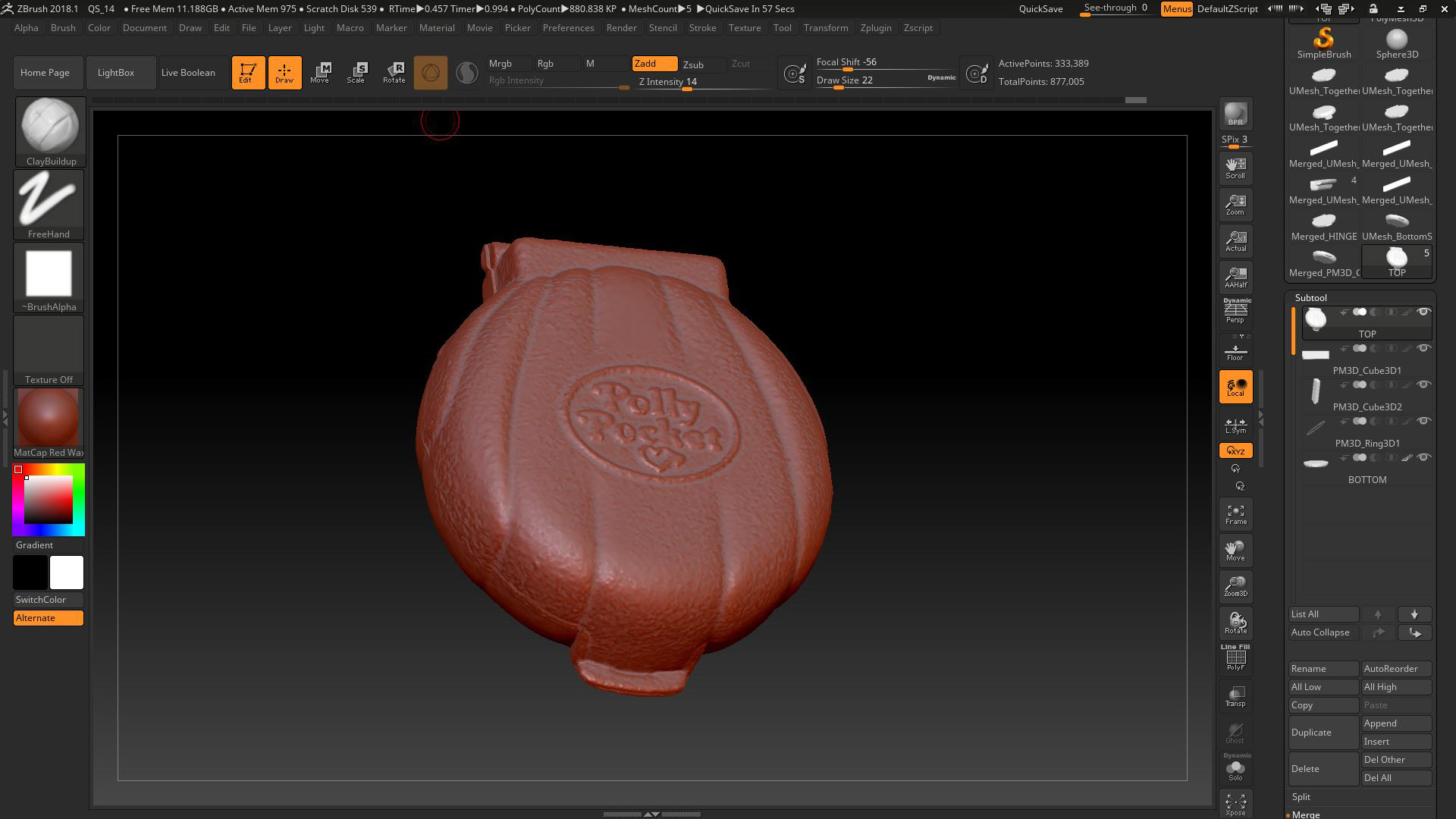Collapse the Subtool panel header
The image size is (1456, 819).
tap(1310, 298)
